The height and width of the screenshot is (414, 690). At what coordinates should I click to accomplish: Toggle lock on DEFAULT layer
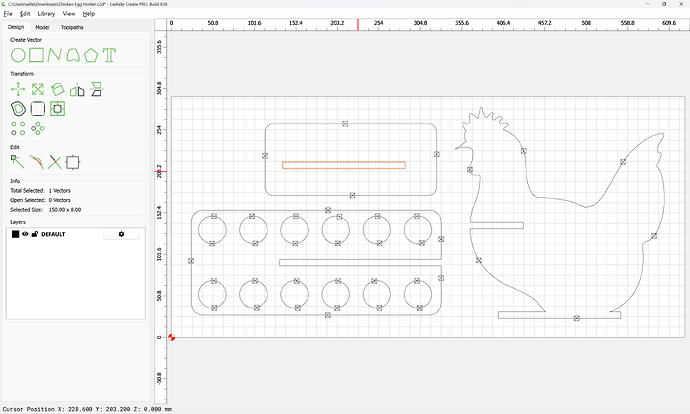click(x=34, y=234)
